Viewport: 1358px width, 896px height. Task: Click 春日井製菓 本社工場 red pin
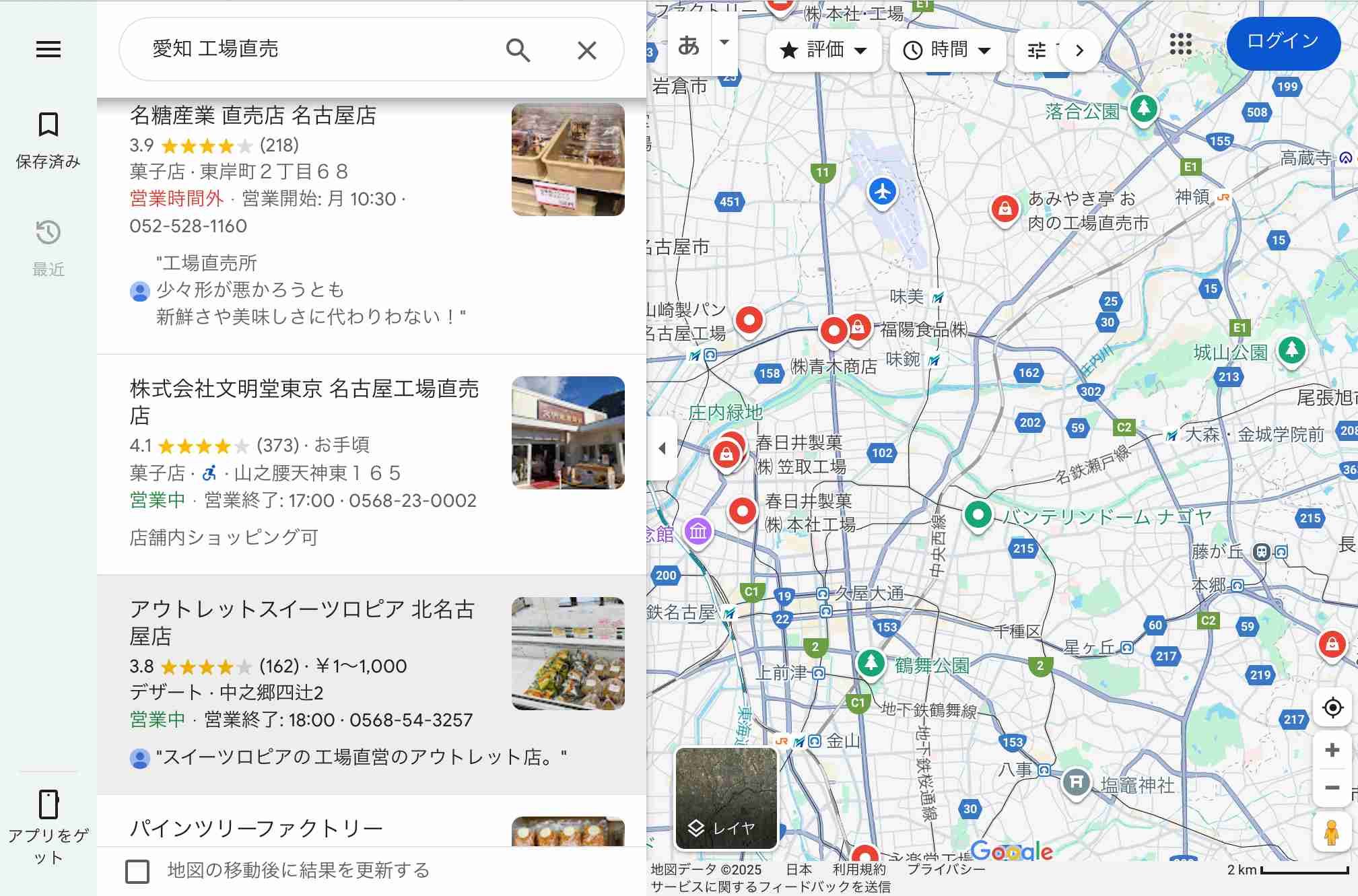tap(742, 512)
